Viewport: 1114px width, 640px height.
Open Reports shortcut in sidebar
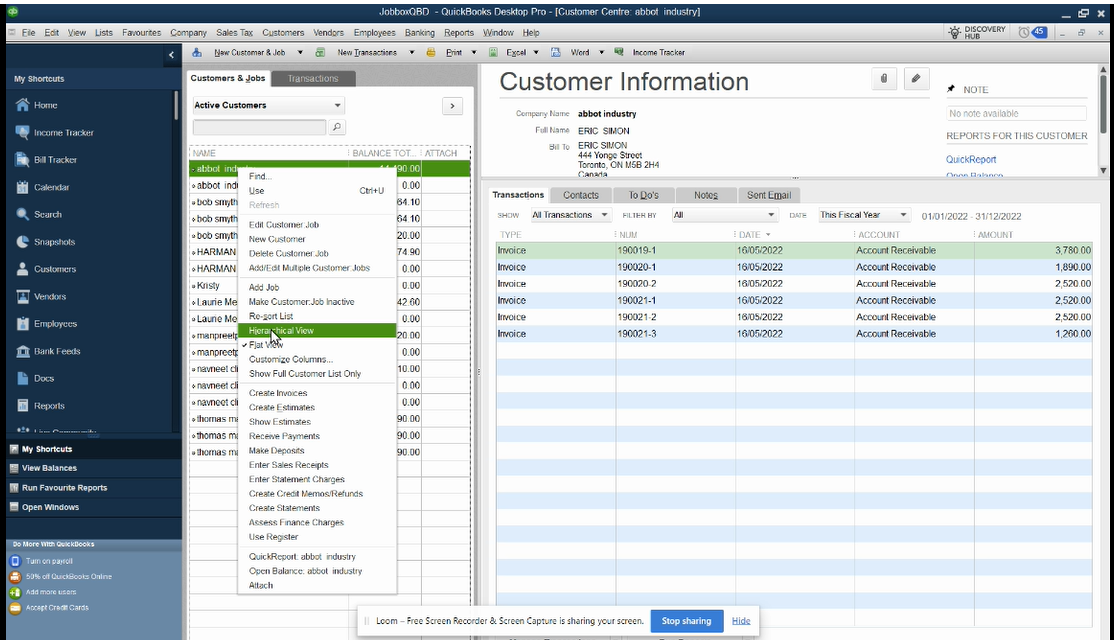[x=49, y=406]
